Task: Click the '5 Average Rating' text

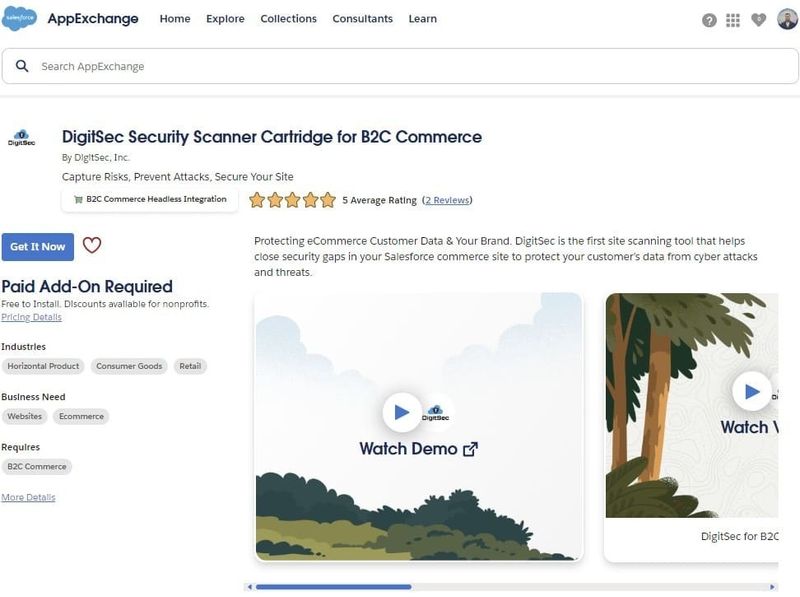Action: (x=379, y=200)
